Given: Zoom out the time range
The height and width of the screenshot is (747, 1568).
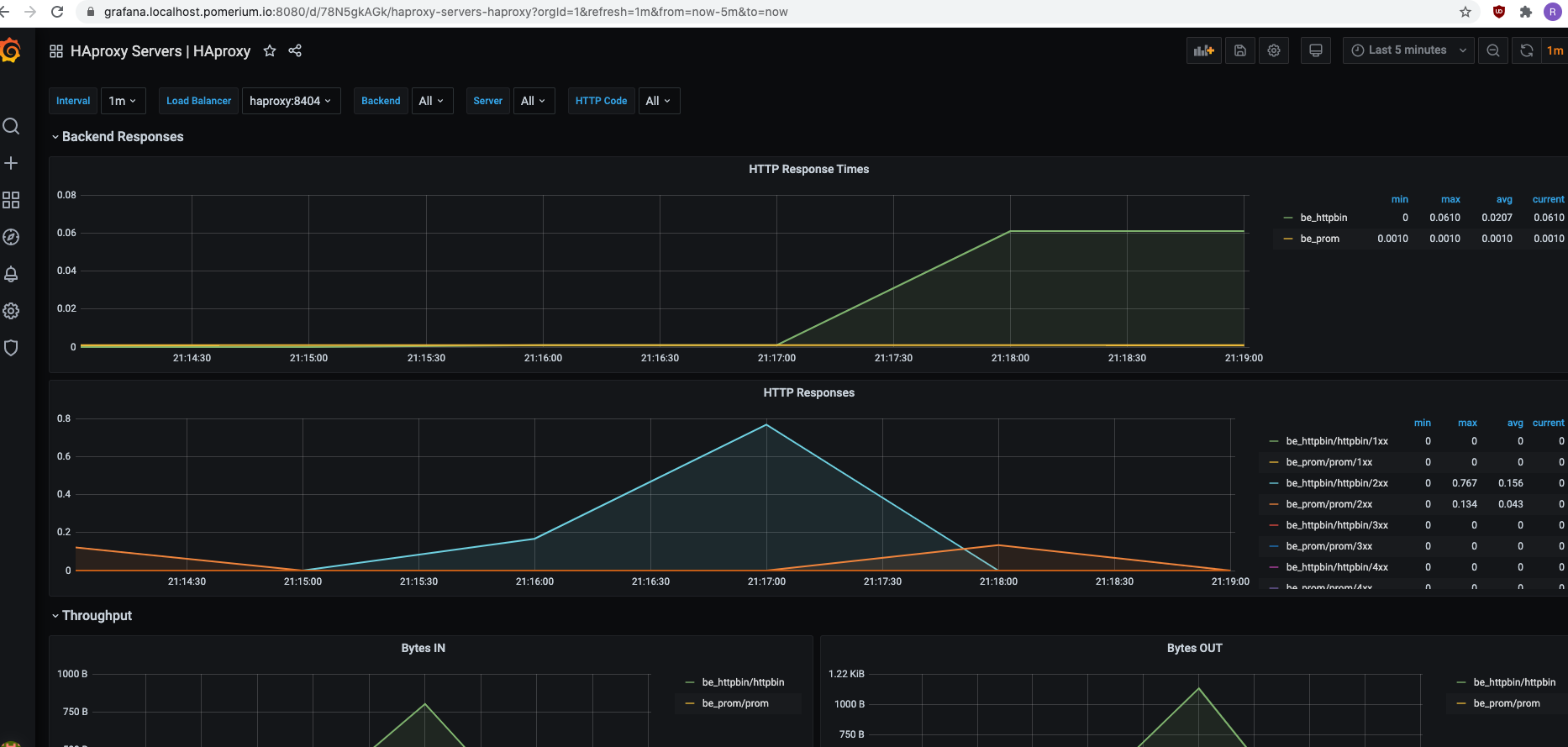Looking at the screenshot, I should click(1493, 50).
